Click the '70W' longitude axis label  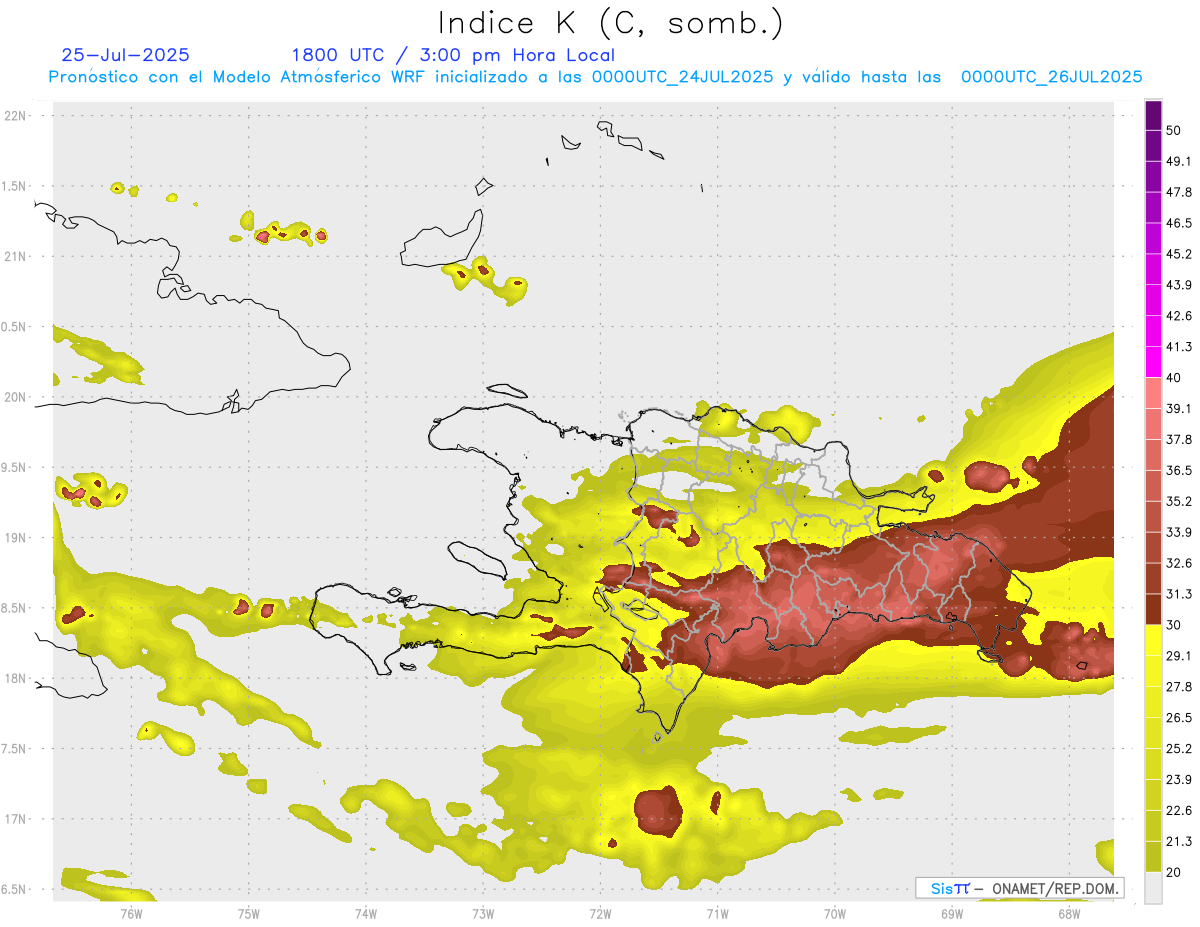pos(835,914)
